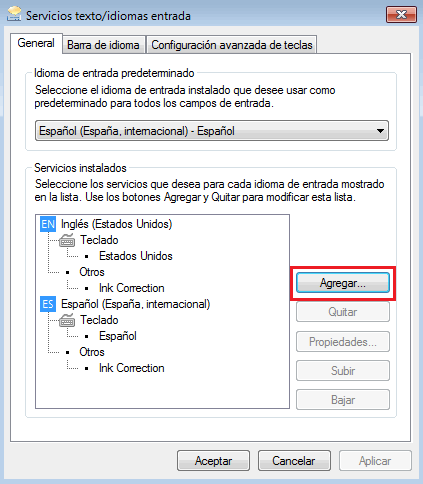This screenshot has width=423, height=484.
Task: Open Configuración avanzada de teclas tab
Action: pyautogui.click(x=232, y=45)
